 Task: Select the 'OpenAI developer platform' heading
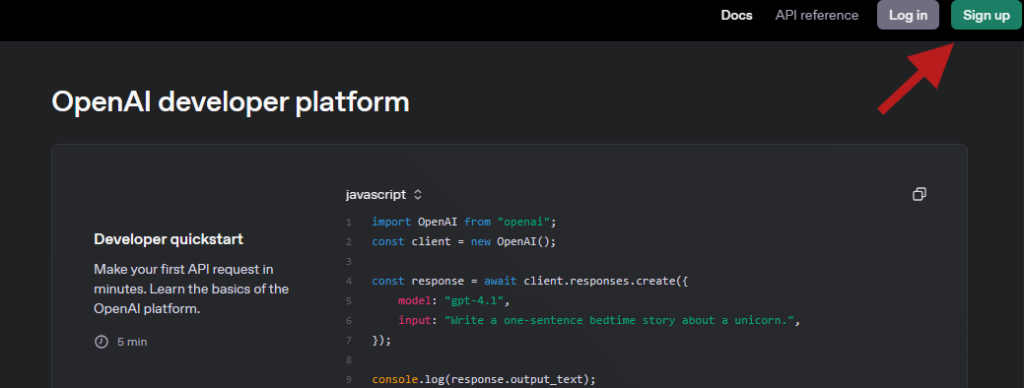pos(231,102)
